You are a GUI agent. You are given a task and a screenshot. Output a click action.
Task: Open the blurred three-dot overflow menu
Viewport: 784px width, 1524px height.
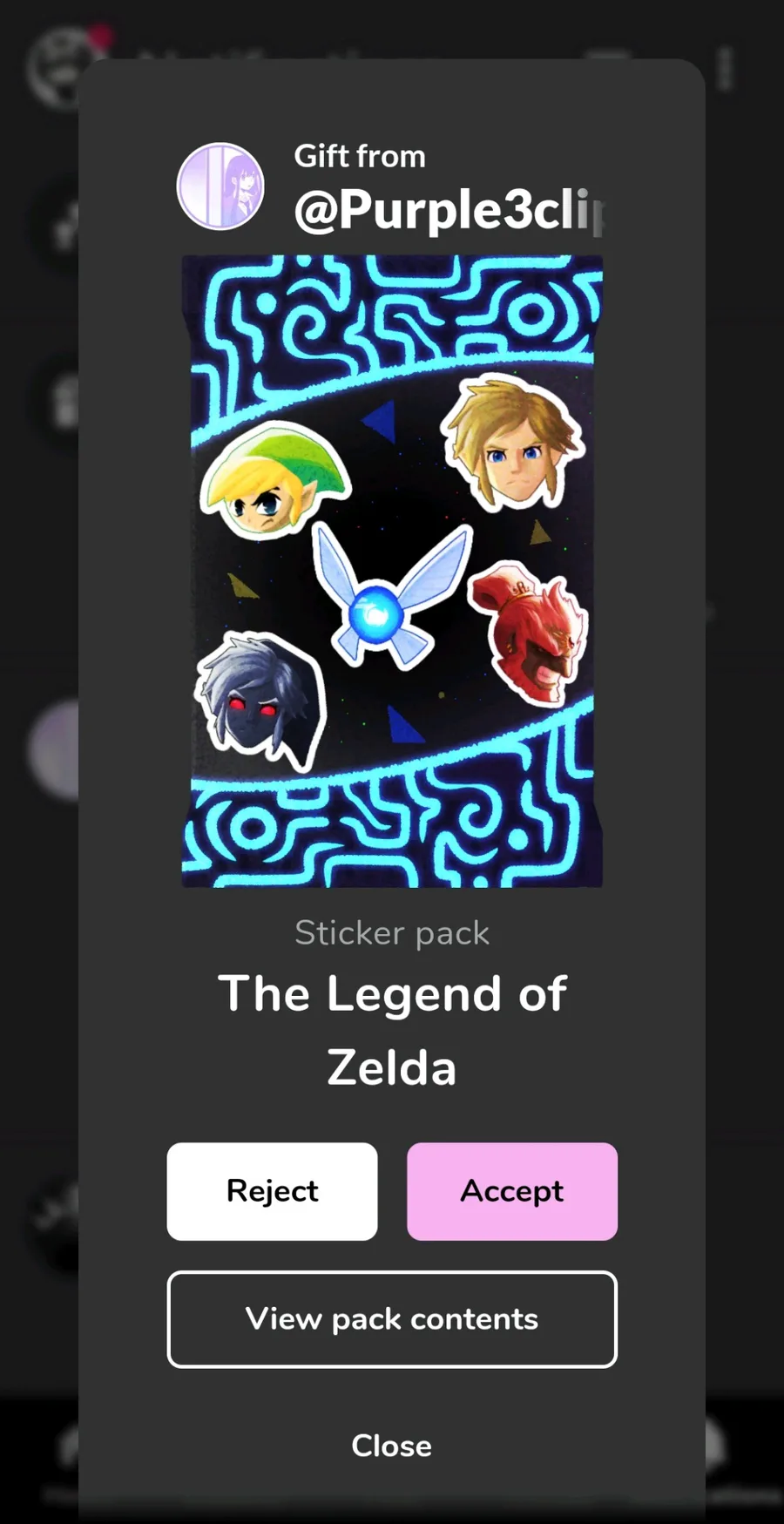coord(726,68)
